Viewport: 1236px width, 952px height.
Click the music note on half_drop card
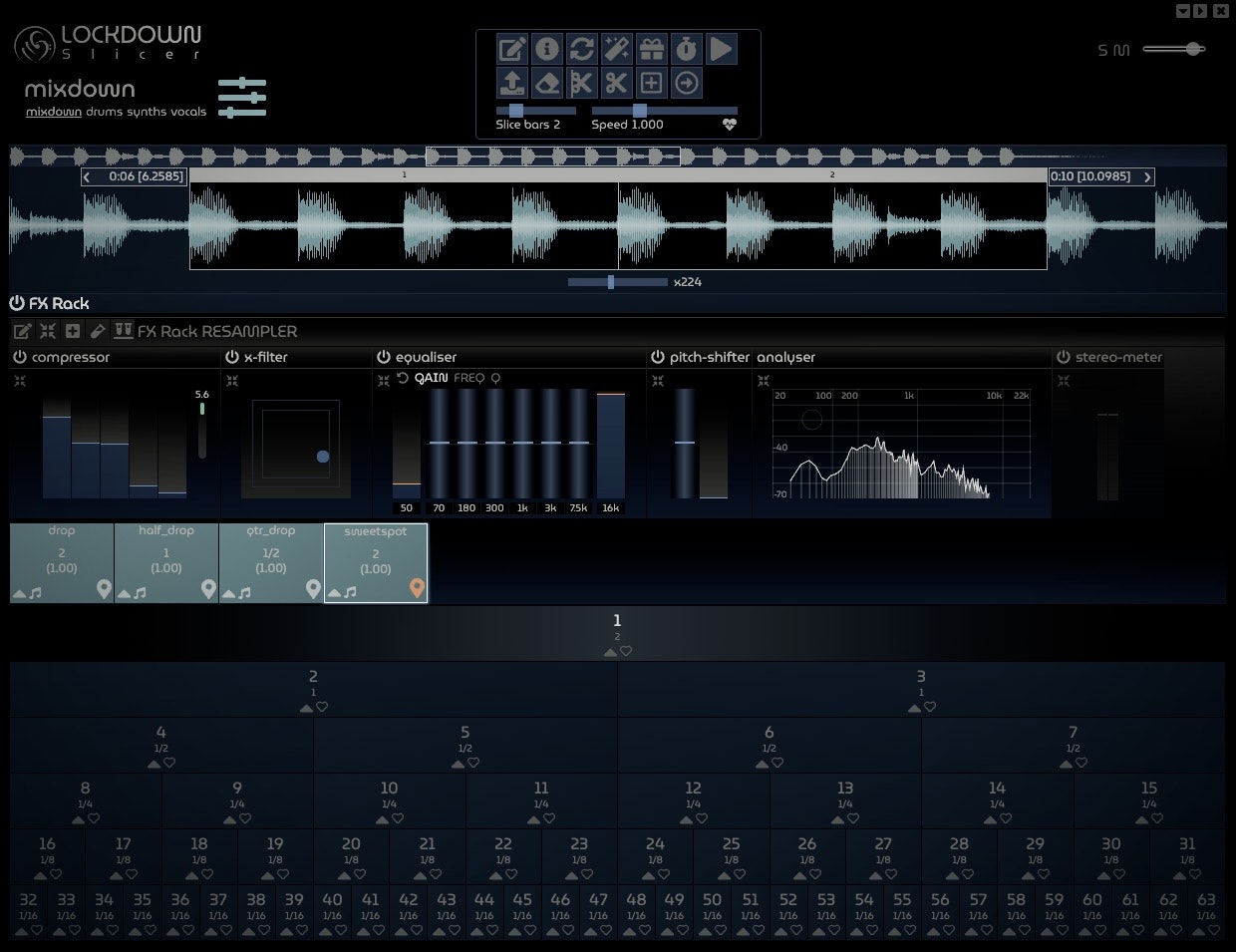coord(140,593)
